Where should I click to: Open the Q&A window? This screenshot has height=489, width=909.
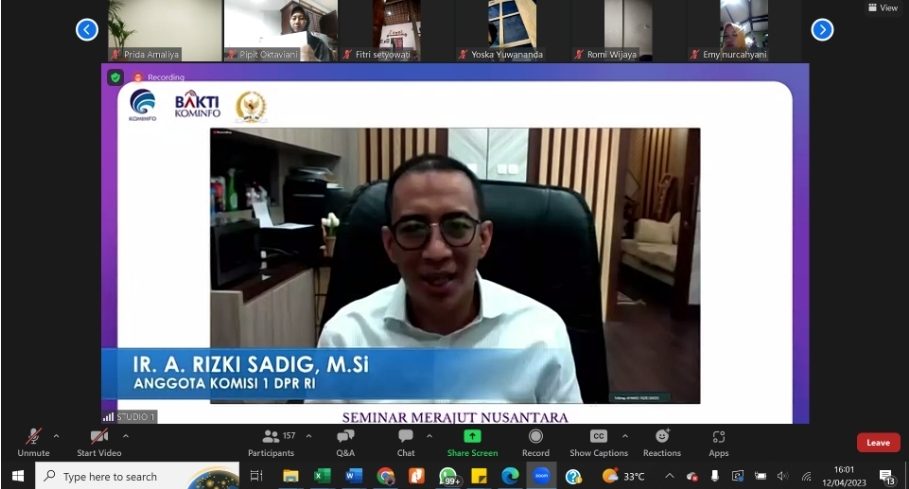point(346,443)
